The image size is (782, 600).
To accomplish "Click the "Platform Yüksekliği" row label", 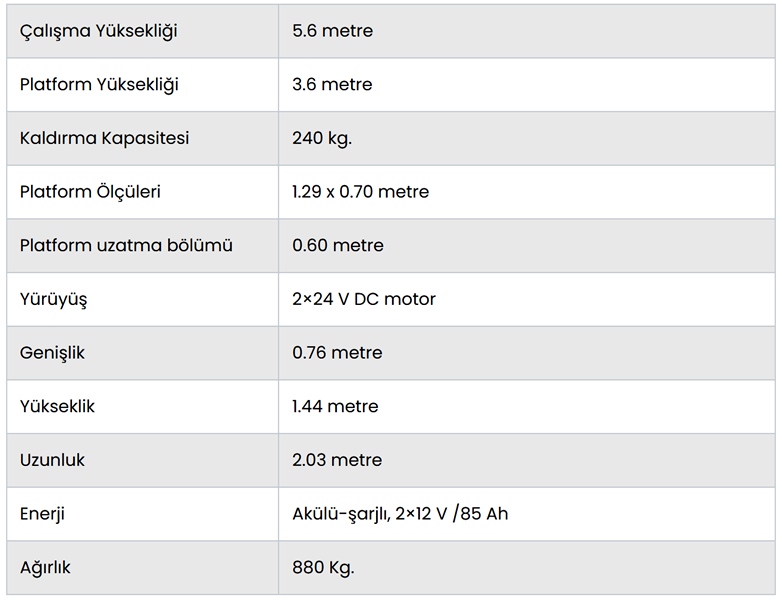I will 99,85.
